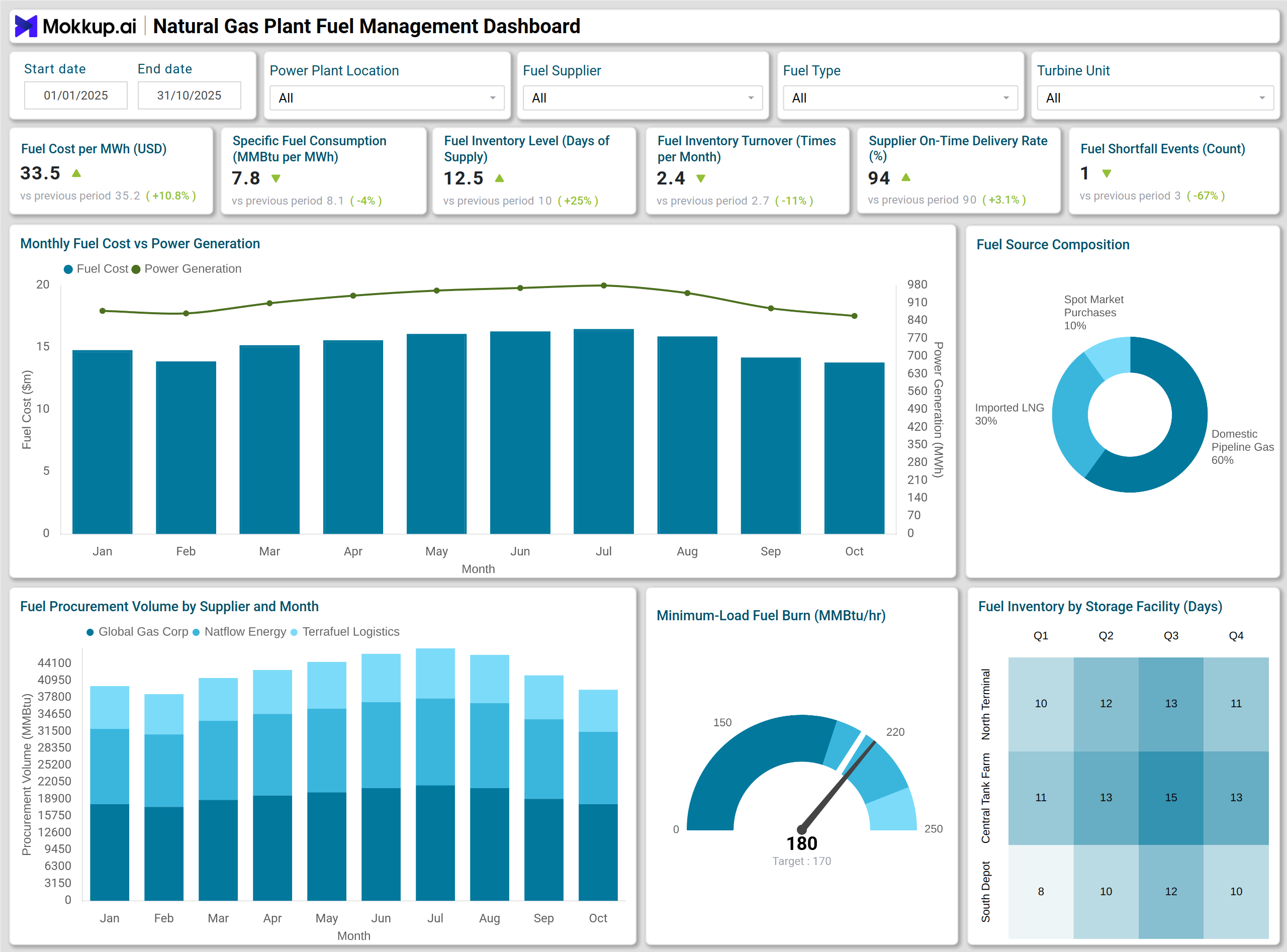
Task: Click the 'Target : 170' gauge label
Action: tap(802, 861)
